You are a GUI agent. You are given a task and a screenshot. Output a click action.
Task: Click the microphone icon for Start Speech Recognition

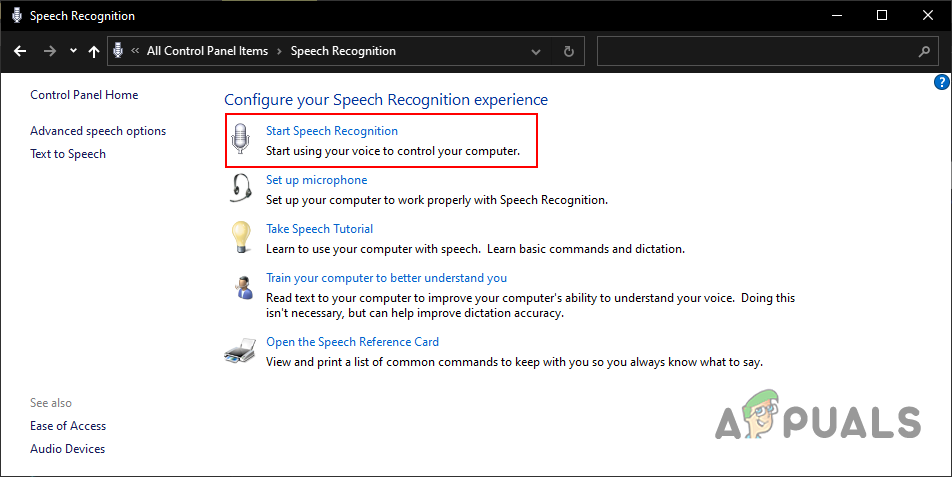(240, 140)
